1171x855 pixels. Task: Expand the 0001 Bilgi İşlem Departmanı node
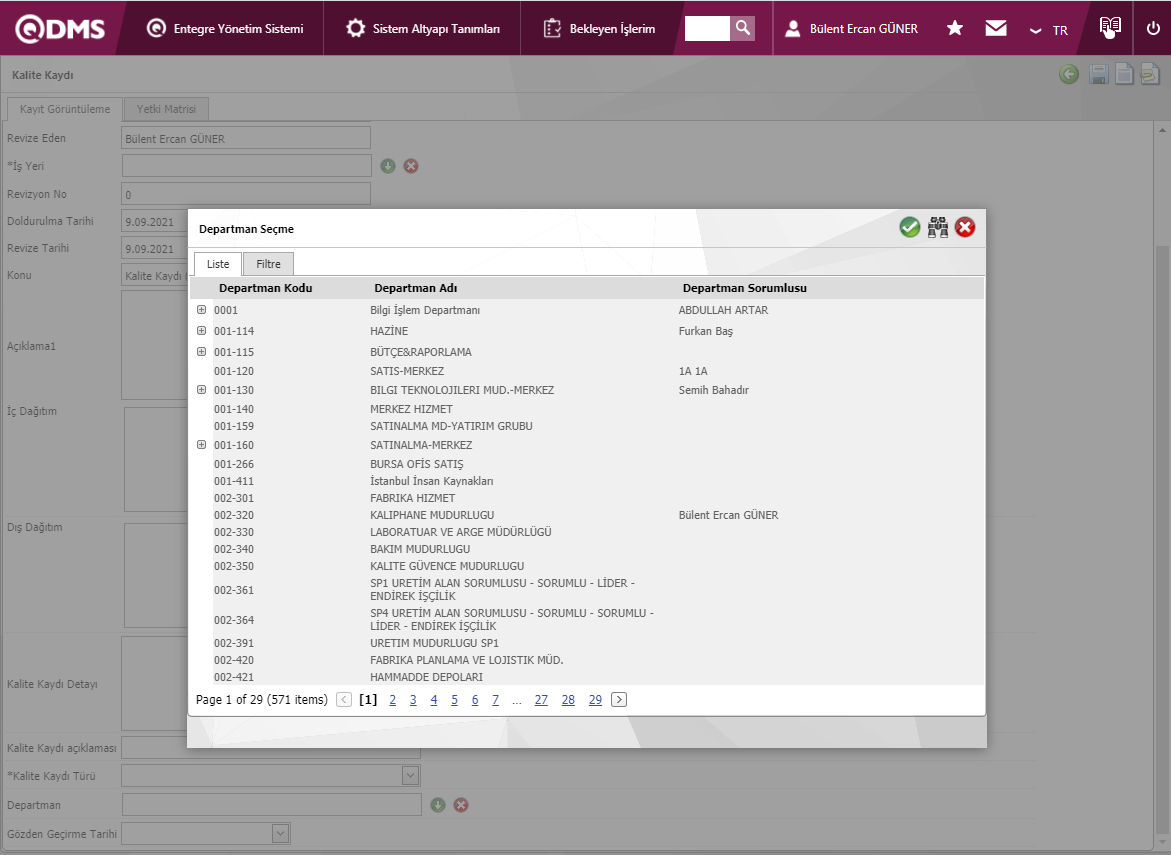click(202, 310)
